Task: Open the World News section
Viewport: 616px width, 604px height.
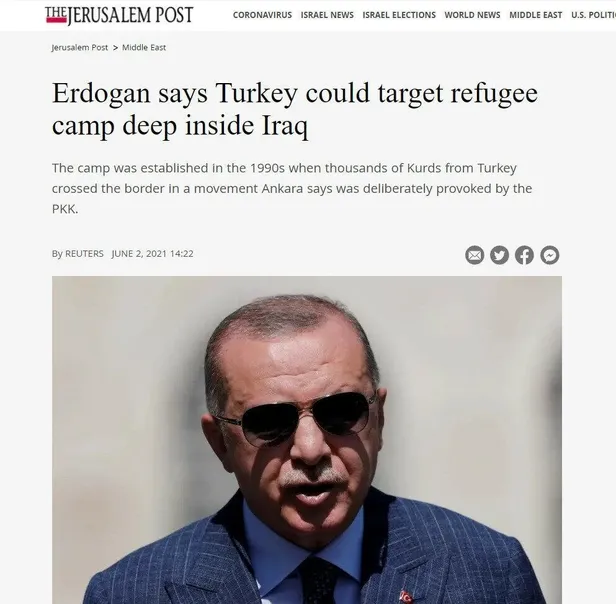Action: (472, 15)
